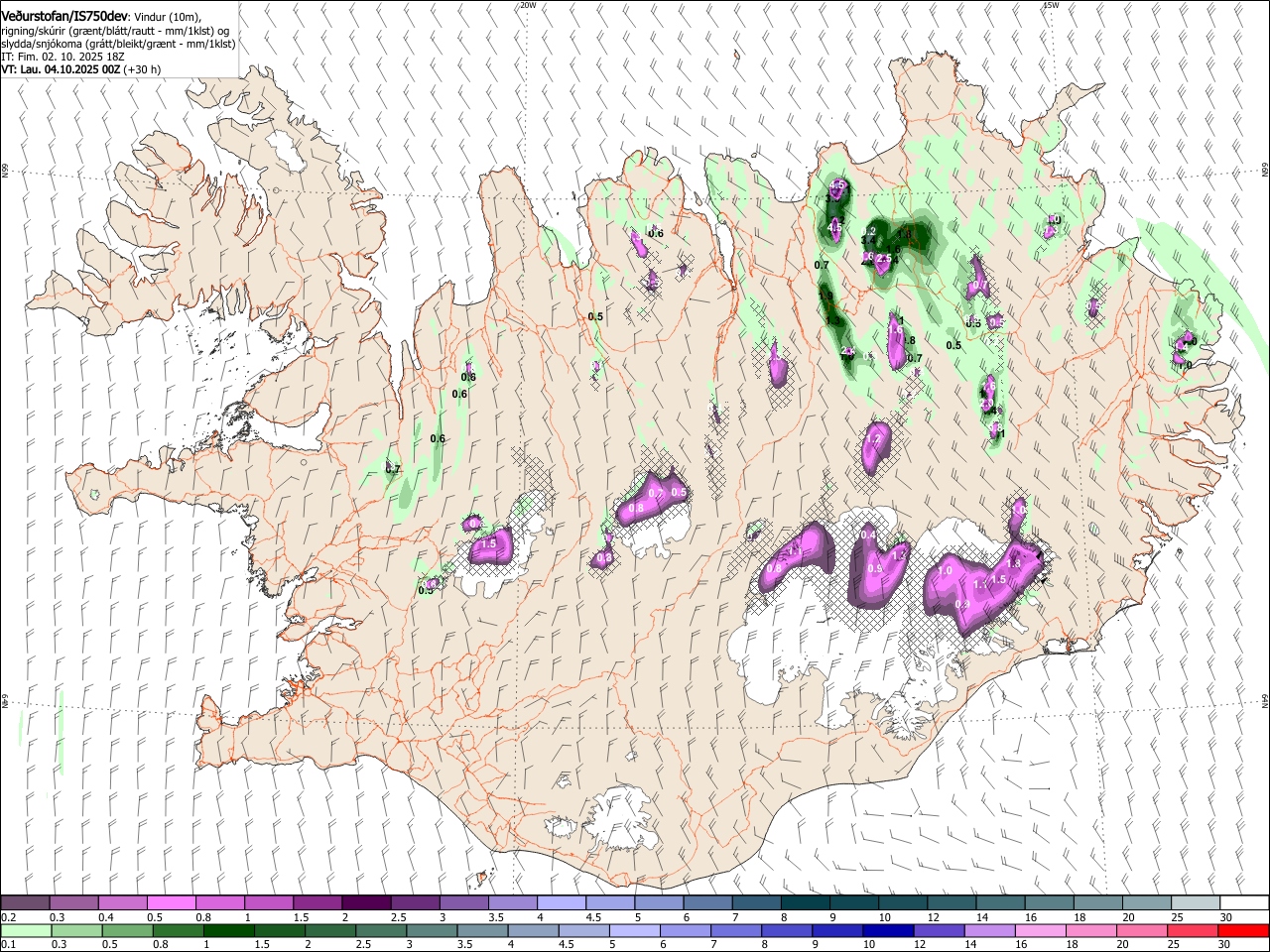
Task: Pick rain legend swatch between 2 and 2.5
Action: tap(330, 931)
